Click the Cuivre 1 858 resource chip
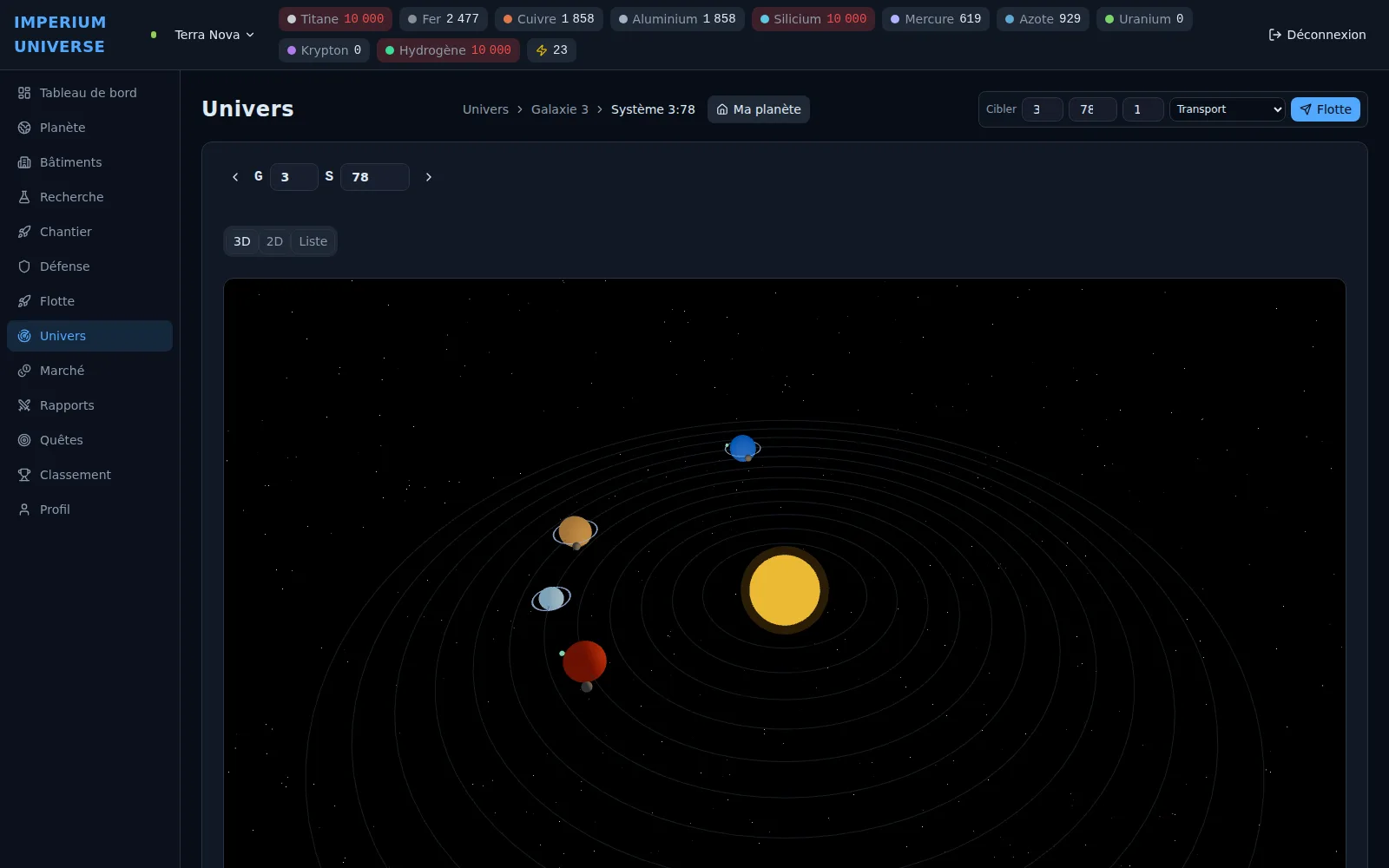 point(549,19)
